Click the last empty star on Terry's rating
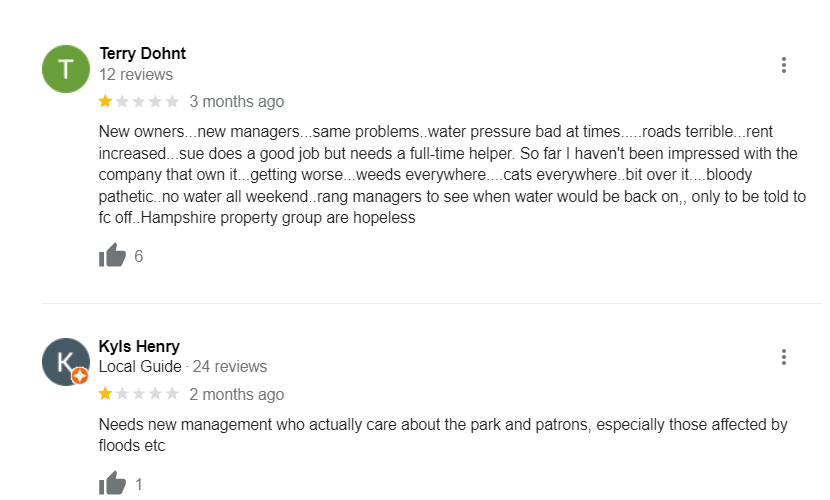Image resolution: width=830 pixels, height=500 pixels. tap(172, 101)
